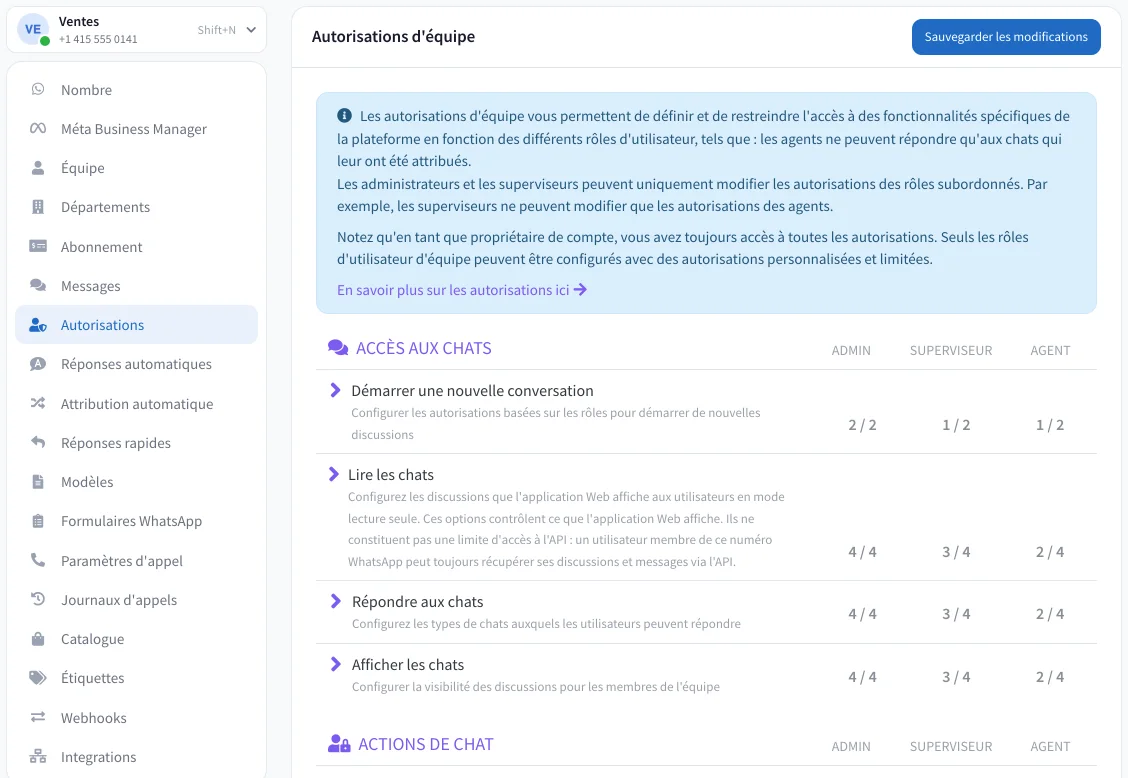1128x778 pixels.
Task: Click the reply arrow icon for Réponses rapides
Action: tap(38, 442)
